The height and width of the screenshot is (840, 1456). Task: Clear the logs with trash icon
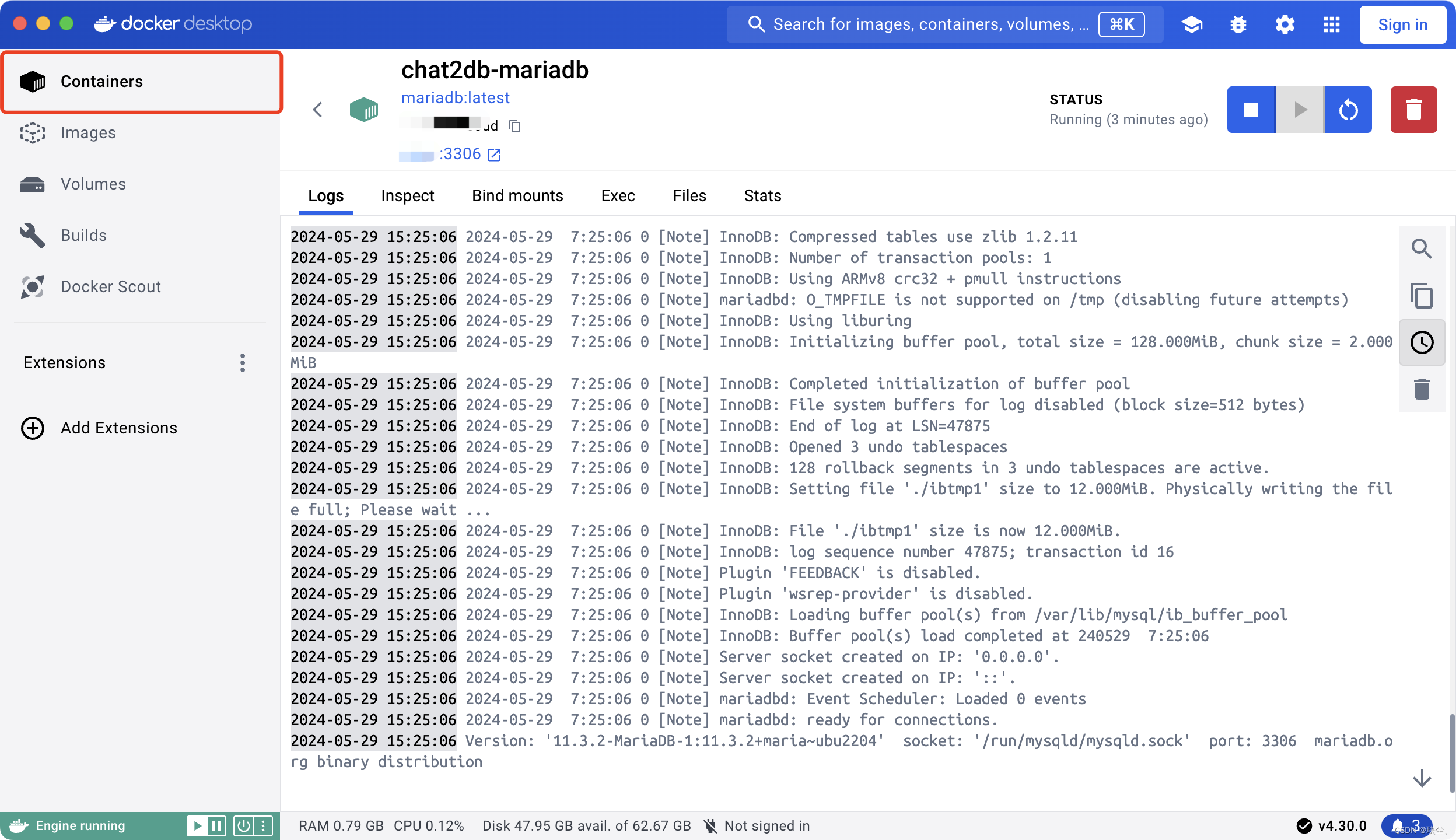1422,389
